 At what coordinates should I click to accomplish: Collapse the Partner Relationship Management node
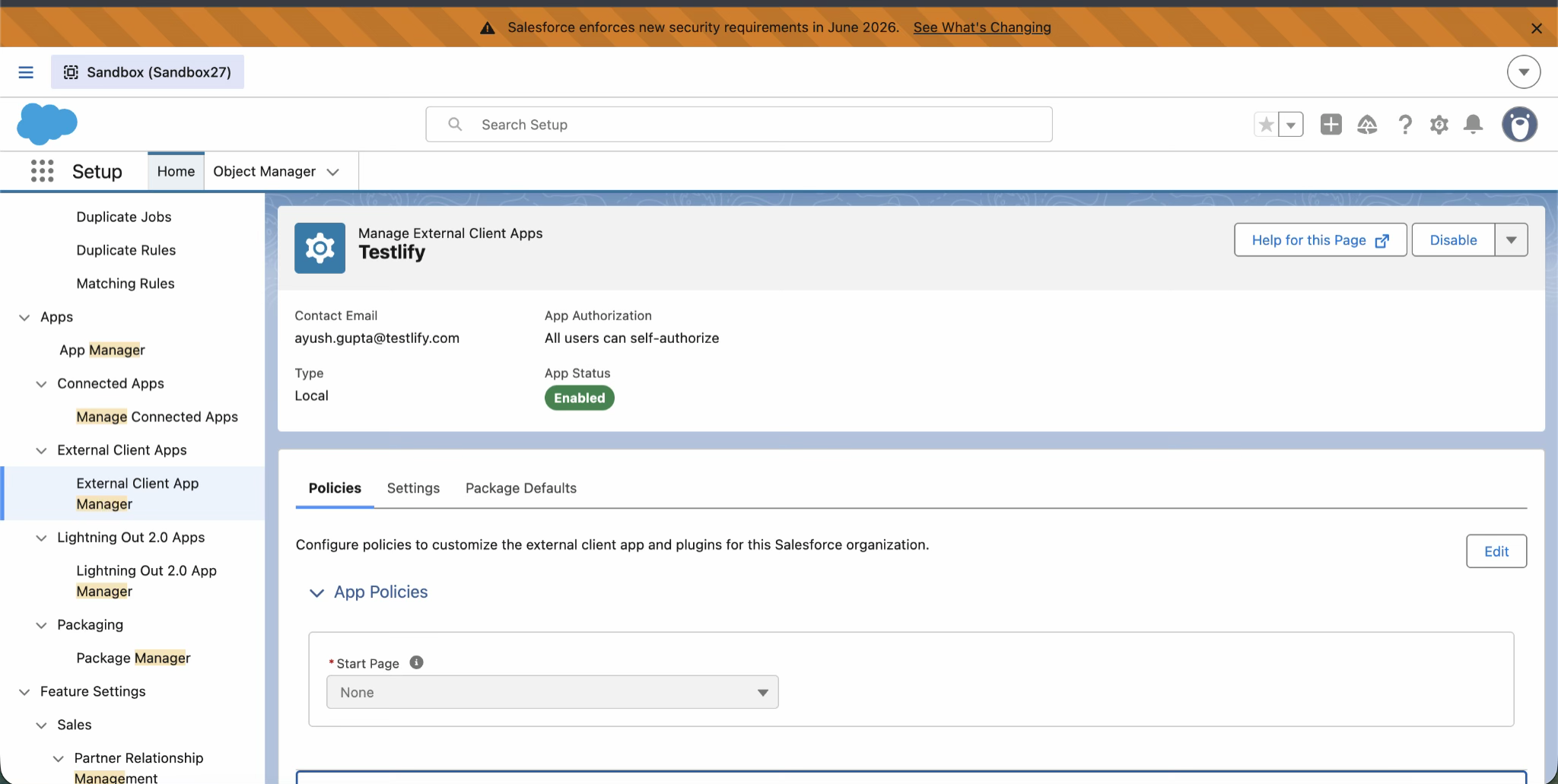point(58,759)
